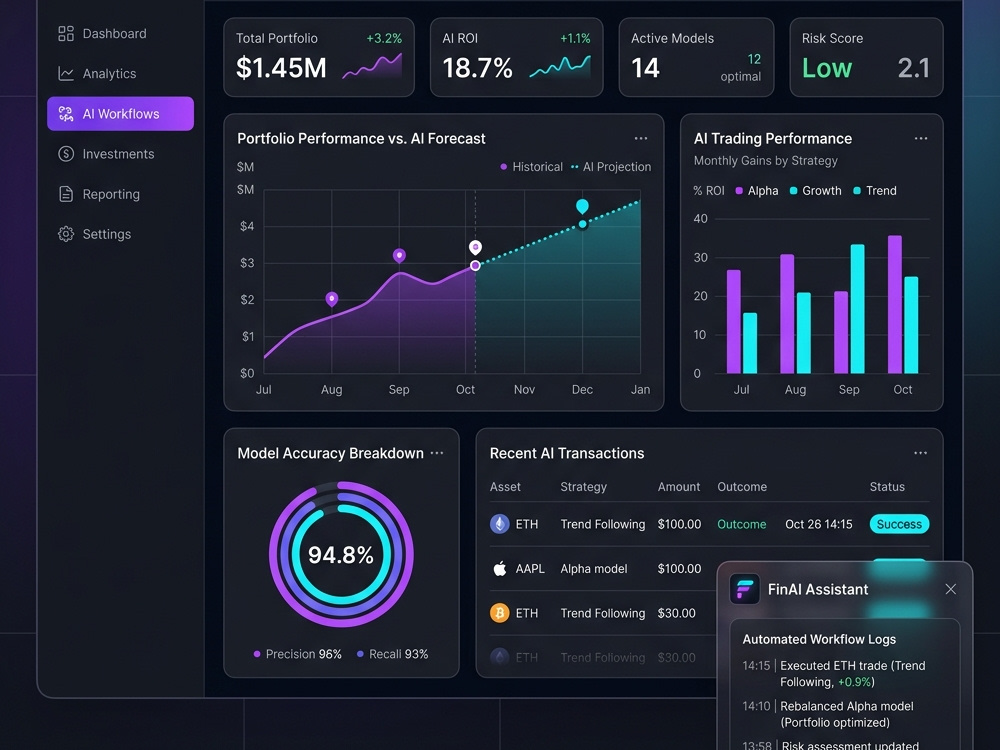Click the 14:15 Executed ETH trade log
1000x750 pixels.
834,673
